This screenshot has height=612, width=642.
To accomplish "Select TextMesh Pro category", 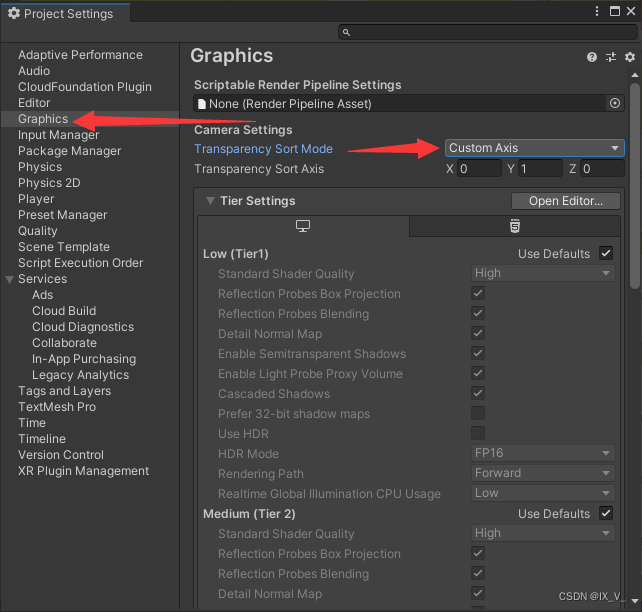I will [x=57, y=406].
